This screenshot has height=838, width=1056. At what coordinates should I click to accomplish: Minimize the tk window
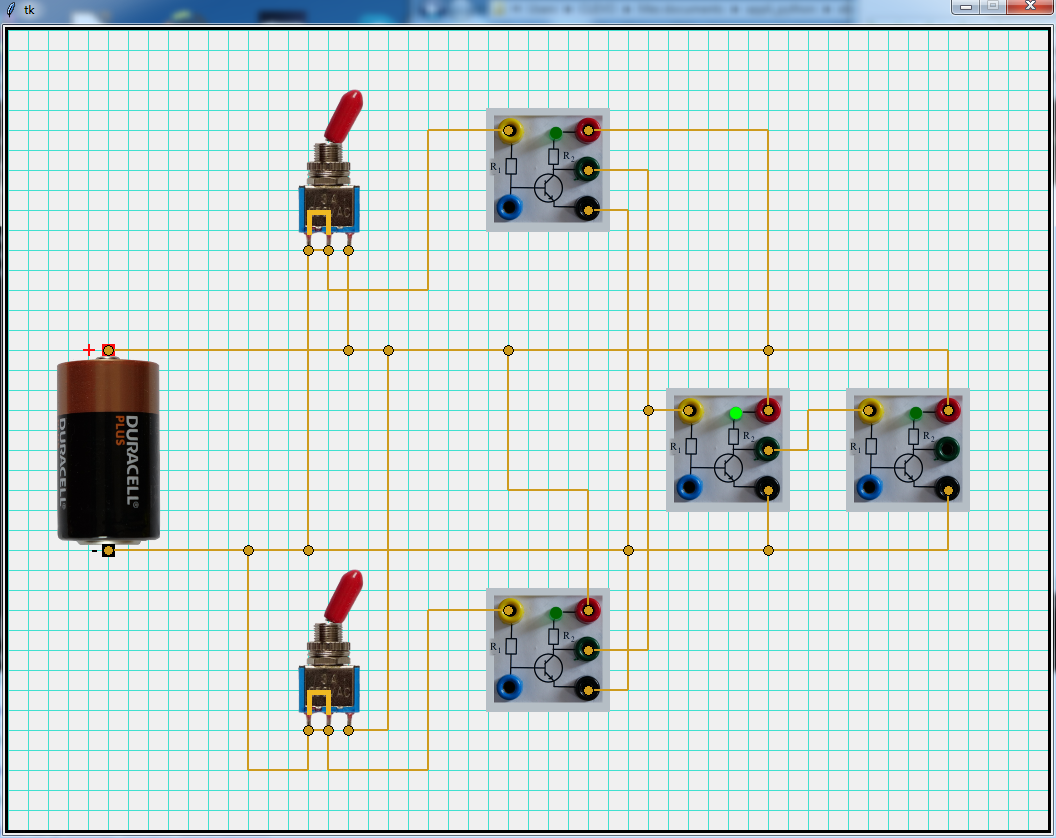966,6
